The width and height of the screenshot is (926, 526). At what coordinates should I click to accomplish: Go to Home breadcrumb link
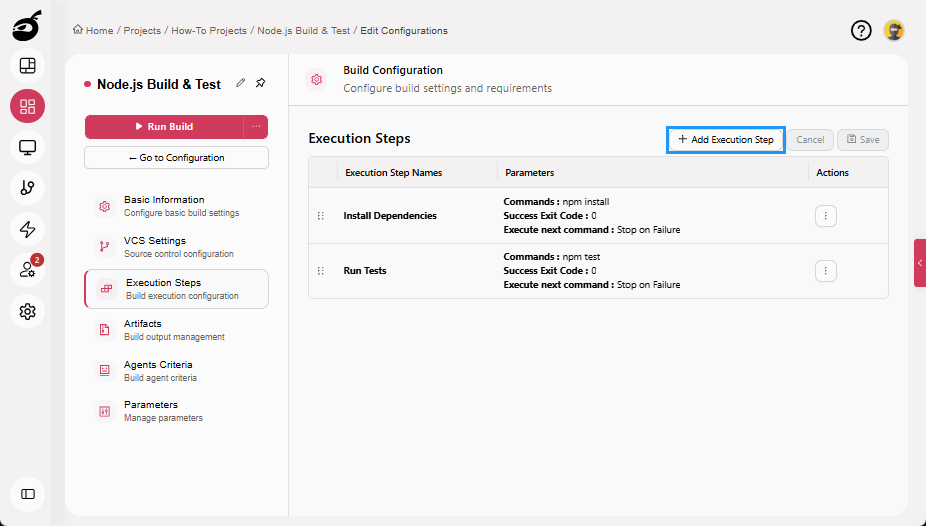[99, 30]
